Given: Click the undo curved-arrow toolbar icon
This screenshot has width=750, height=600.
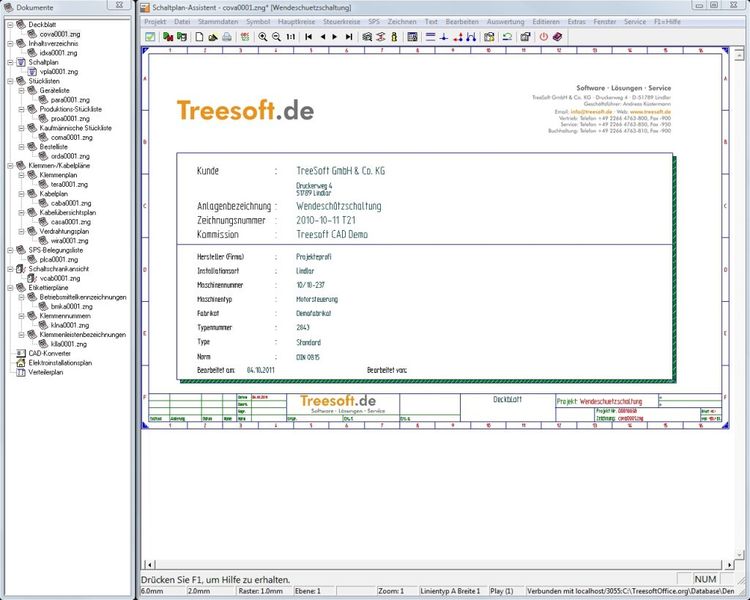Looking at the screenshot, I should click(x=507, y=37).
